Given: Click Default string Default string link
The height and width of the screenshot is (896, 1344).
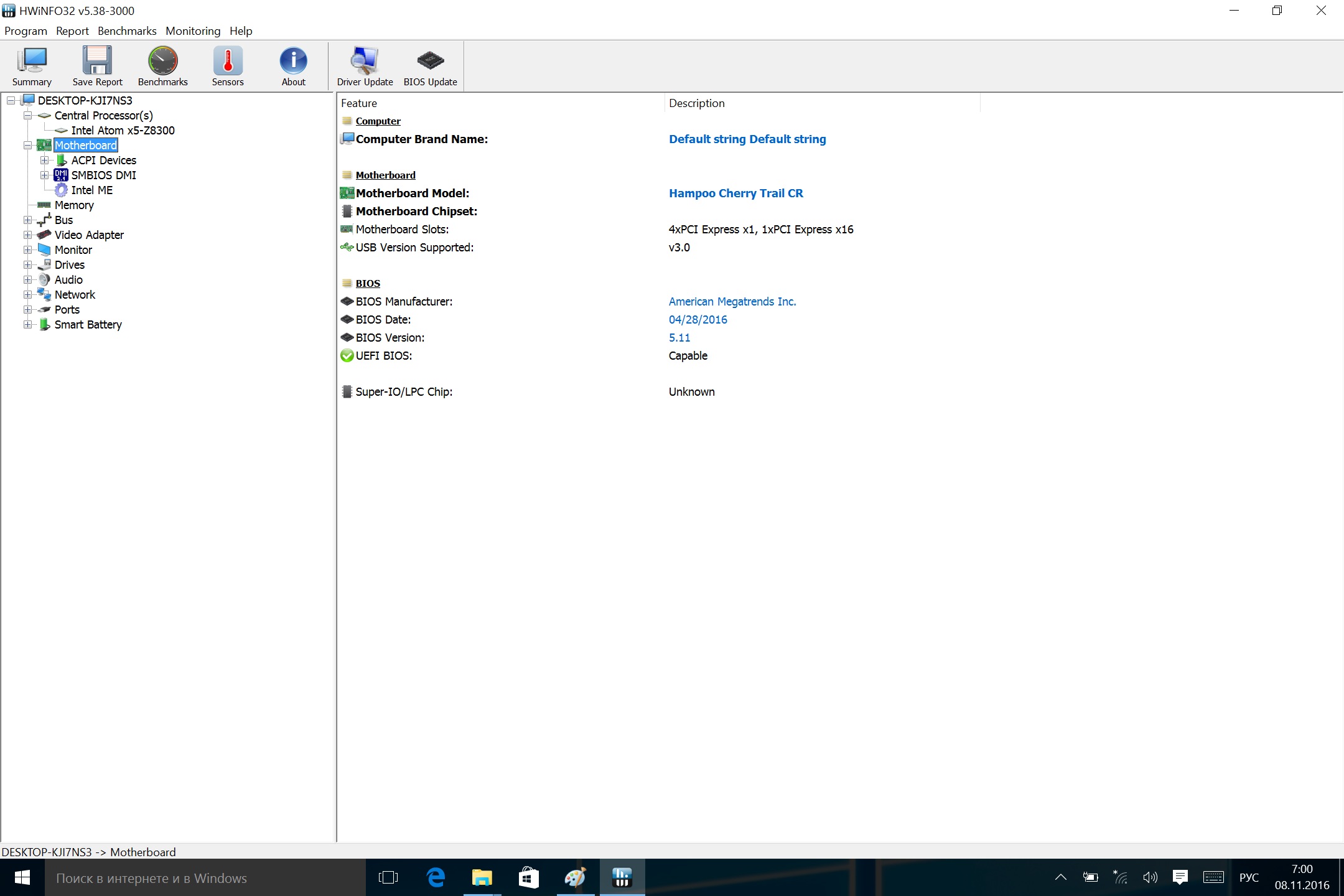Looking at the screenshot, I should [747, 139].
